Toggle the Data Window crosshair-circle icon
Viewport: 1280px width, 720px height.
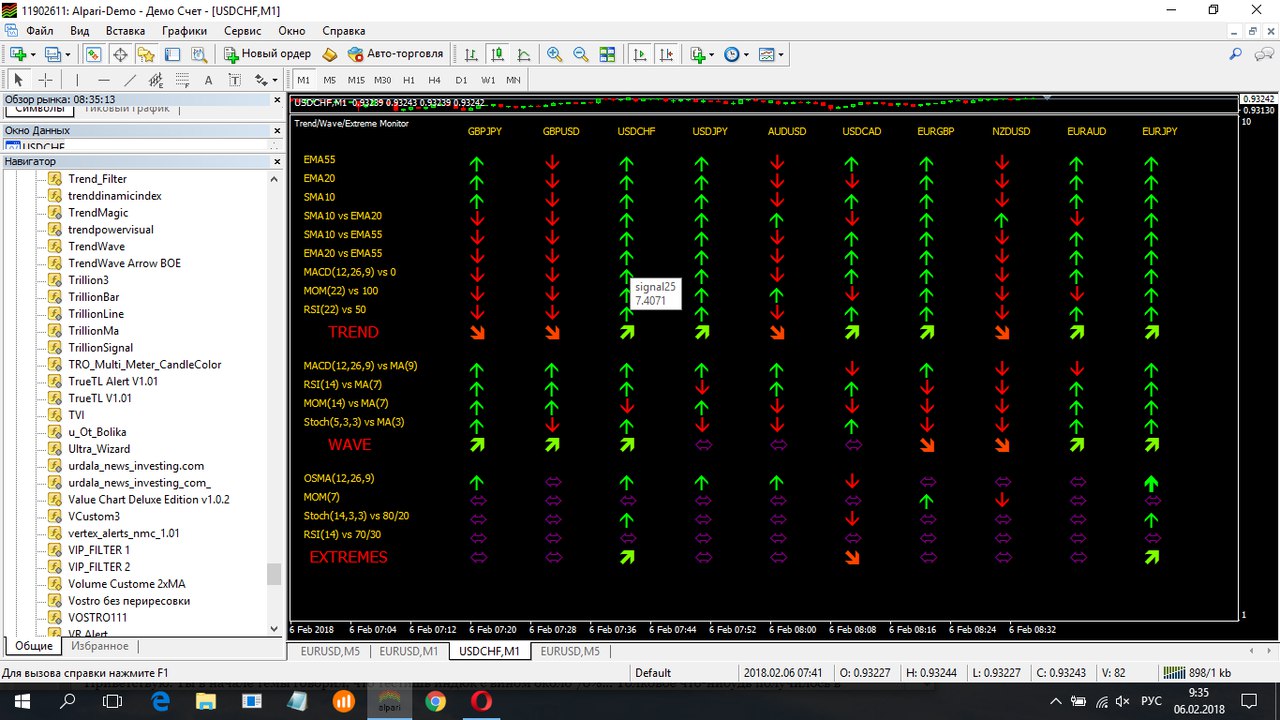tap(120, 54)
